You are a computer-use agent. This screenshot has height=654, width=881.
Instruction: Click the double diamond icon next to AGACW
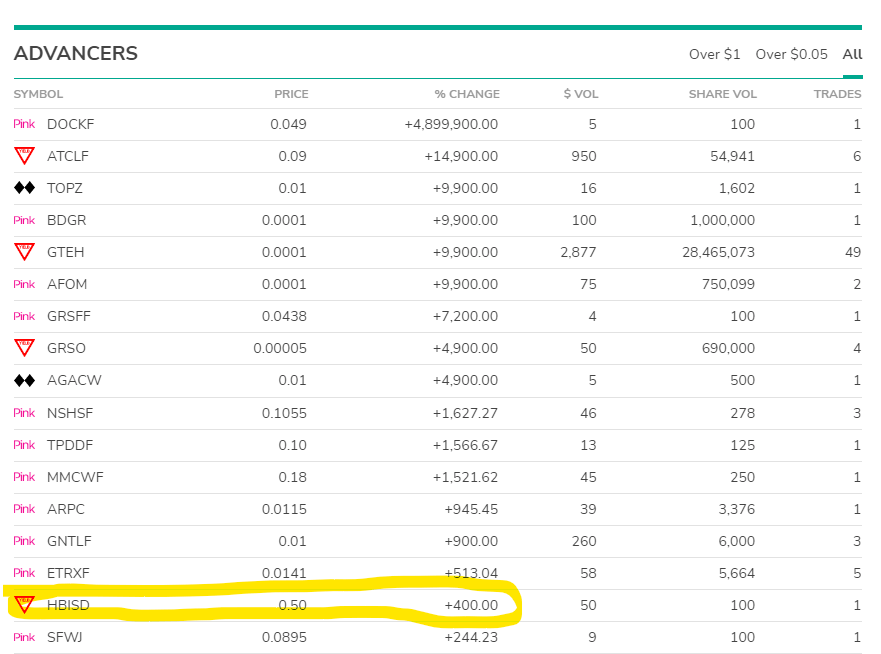pyautogui.click(x=24, y=380)
